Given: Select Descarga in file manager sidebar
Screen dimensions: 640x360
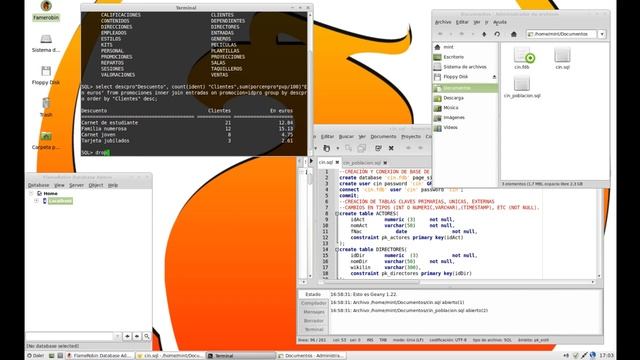Looking at the screenshot, I should 465,98.
